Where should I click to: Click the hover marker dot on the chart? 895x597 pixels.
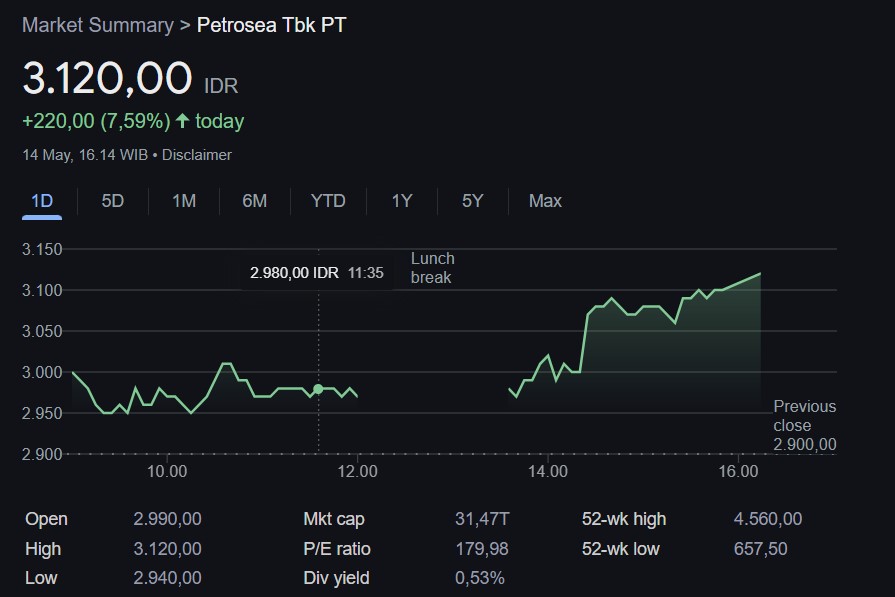click(318, 389)
